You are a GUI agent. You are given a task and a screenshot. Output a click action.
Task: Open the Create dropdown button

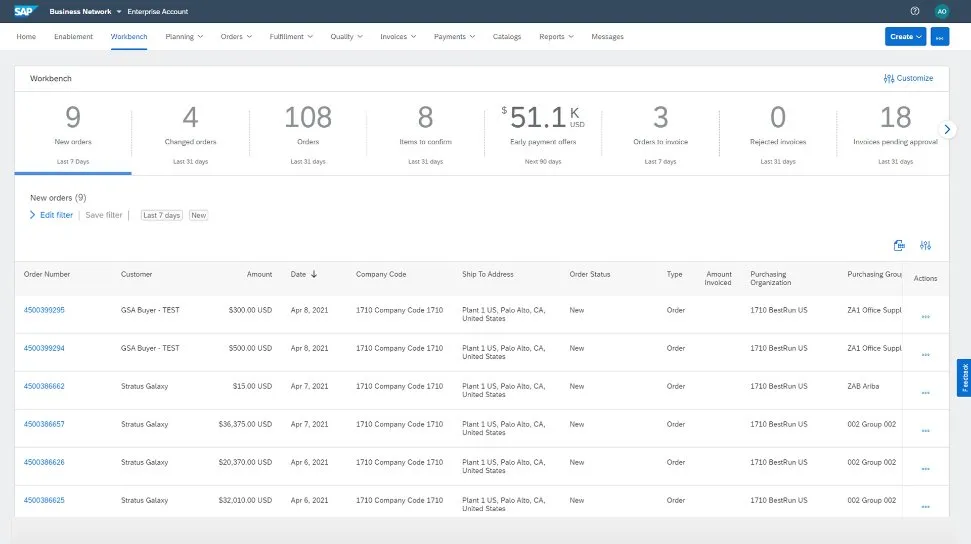coord(905,37)
